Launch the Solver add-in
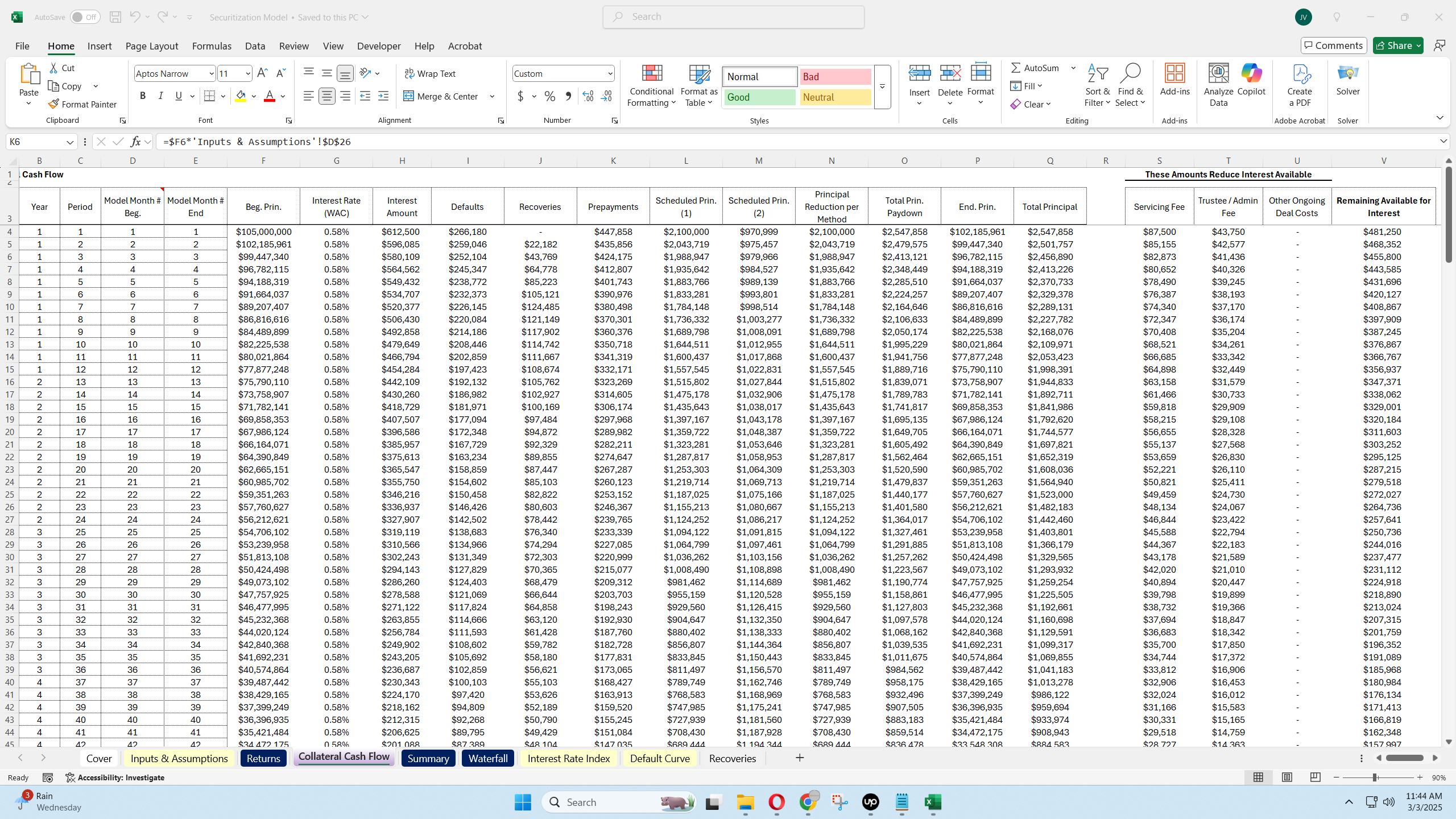Image resolution: width=1456 pixels, height=819 pixels. tap(1348, 80)
